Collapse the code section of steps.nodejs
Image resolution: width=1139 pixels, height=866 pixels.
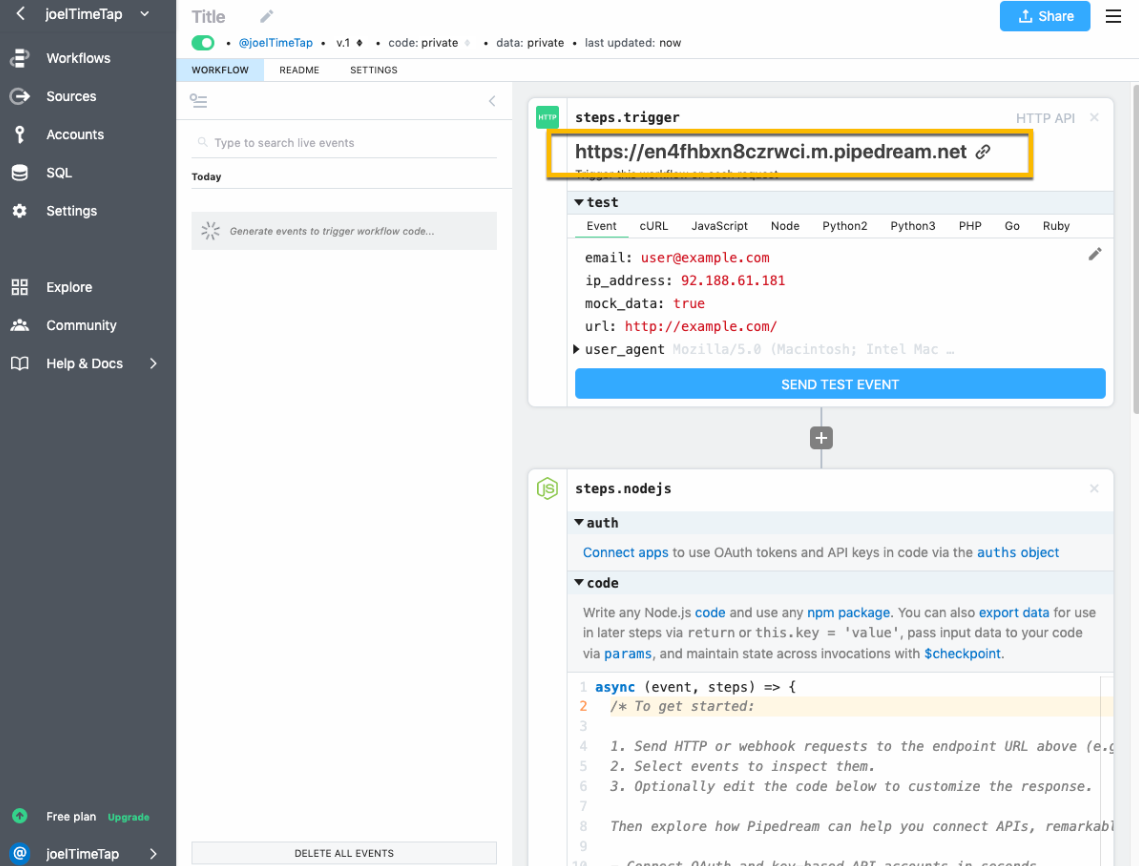pyautogui.click(x=578, y=583)
